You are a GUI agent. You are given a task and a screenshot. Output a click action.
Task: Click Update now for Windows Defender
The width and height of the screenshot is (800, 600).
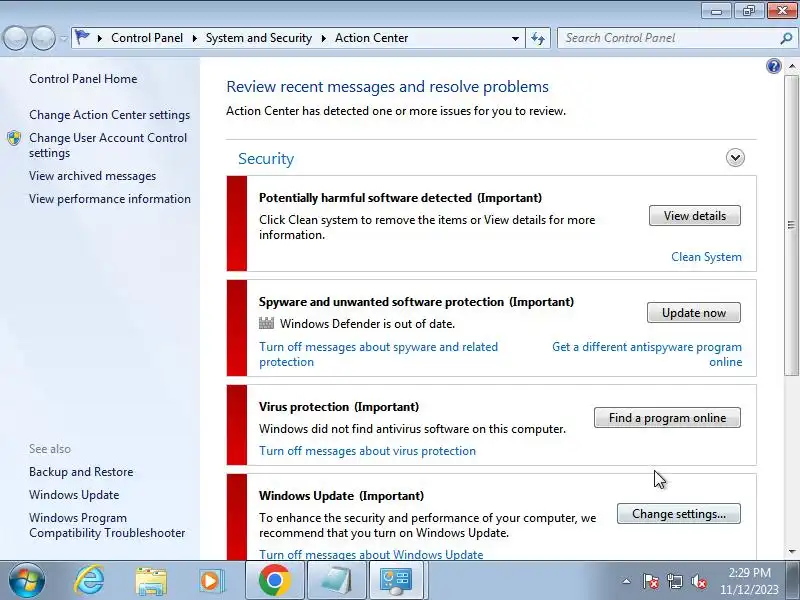pos(693,313)
